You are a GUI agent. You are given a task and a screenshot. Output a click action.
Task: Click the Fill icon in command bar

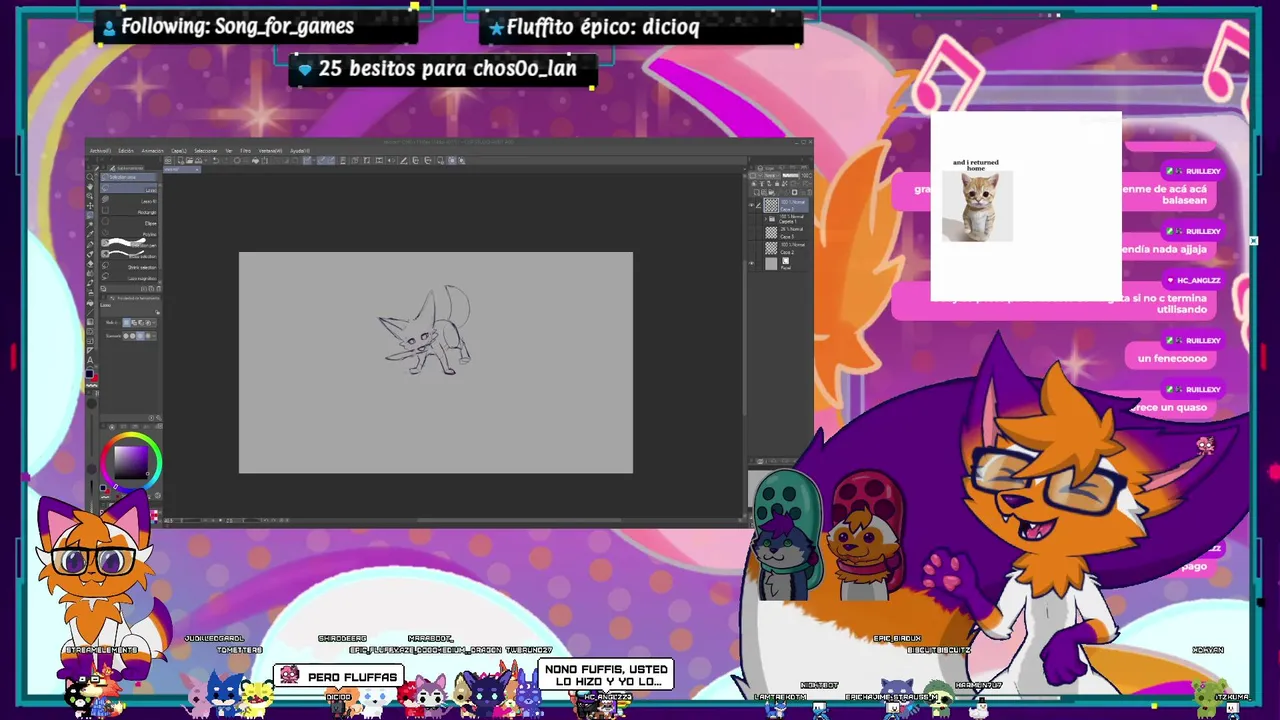pyautogui.click(x=255, y=160)
